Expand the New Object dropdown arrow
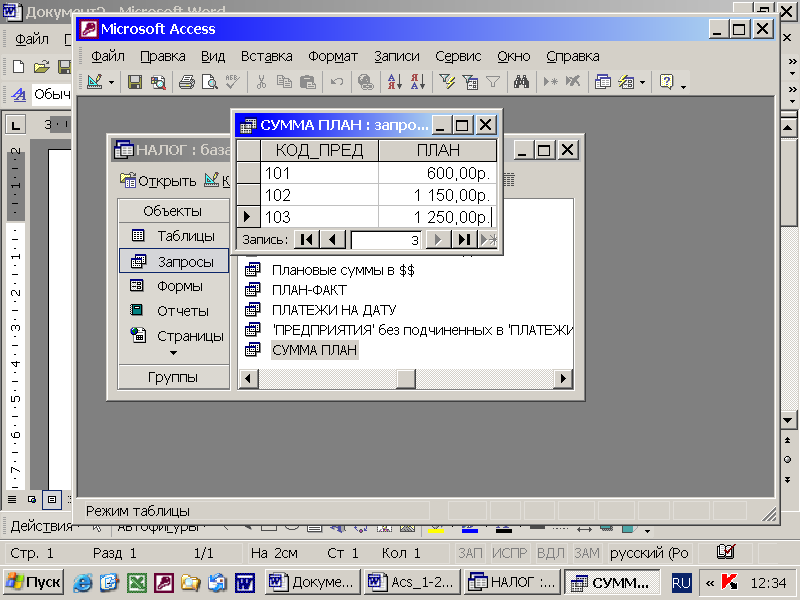The height and width of the screenshot is (600, 800). (642, 82)
